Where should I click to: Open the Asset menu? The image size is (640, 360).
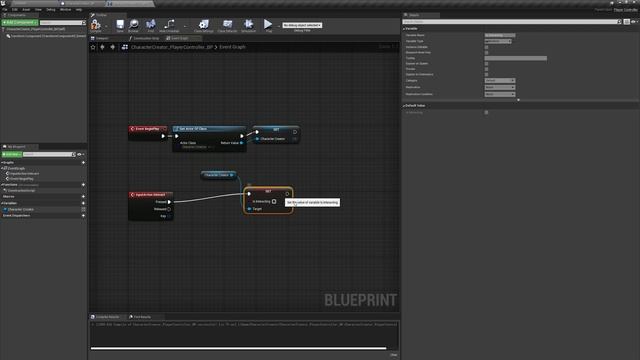[x=26, y=9]
